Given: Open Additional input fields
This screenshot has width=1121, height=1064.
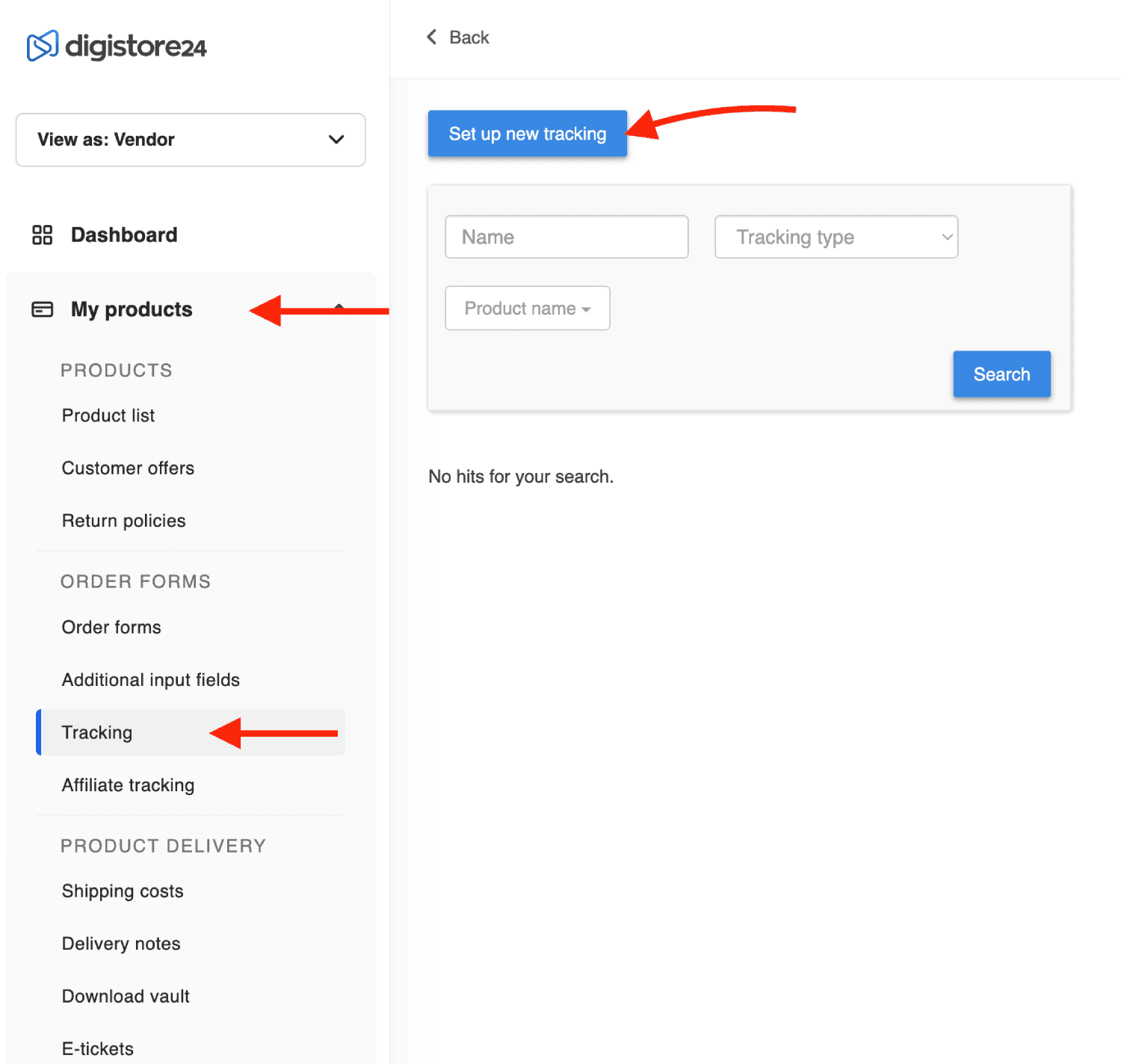Looking at the screenshot, I should (x=151, y=680).
